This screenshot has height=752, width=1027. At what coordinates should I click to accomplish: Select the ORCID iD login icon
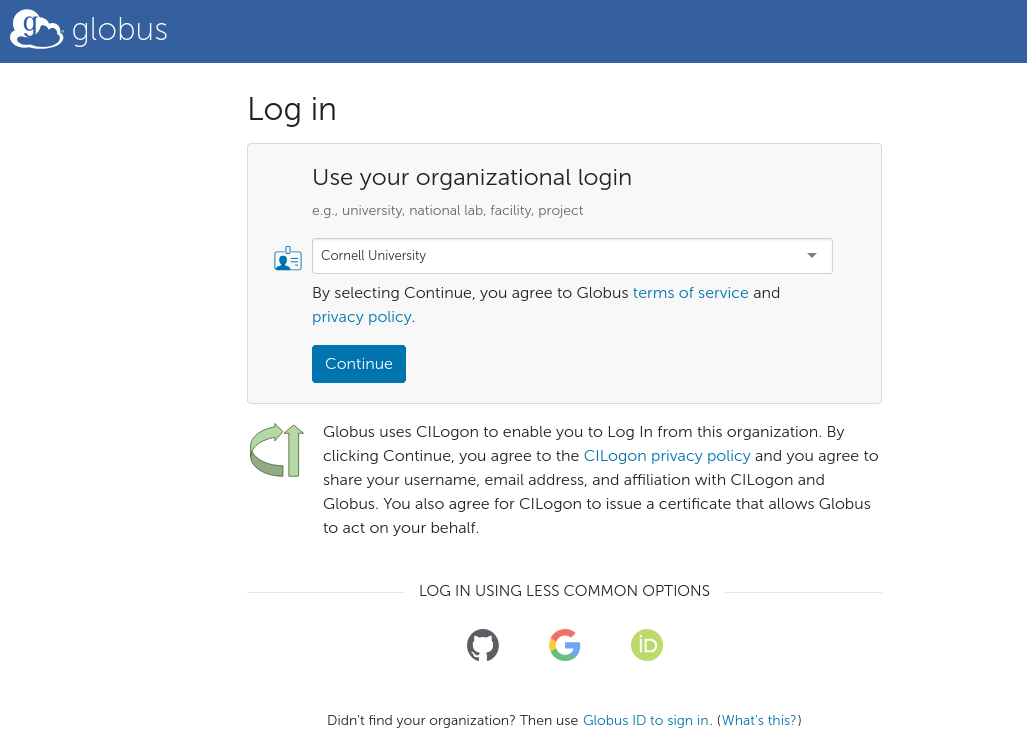pyautogui.click(x=646, y=645)
